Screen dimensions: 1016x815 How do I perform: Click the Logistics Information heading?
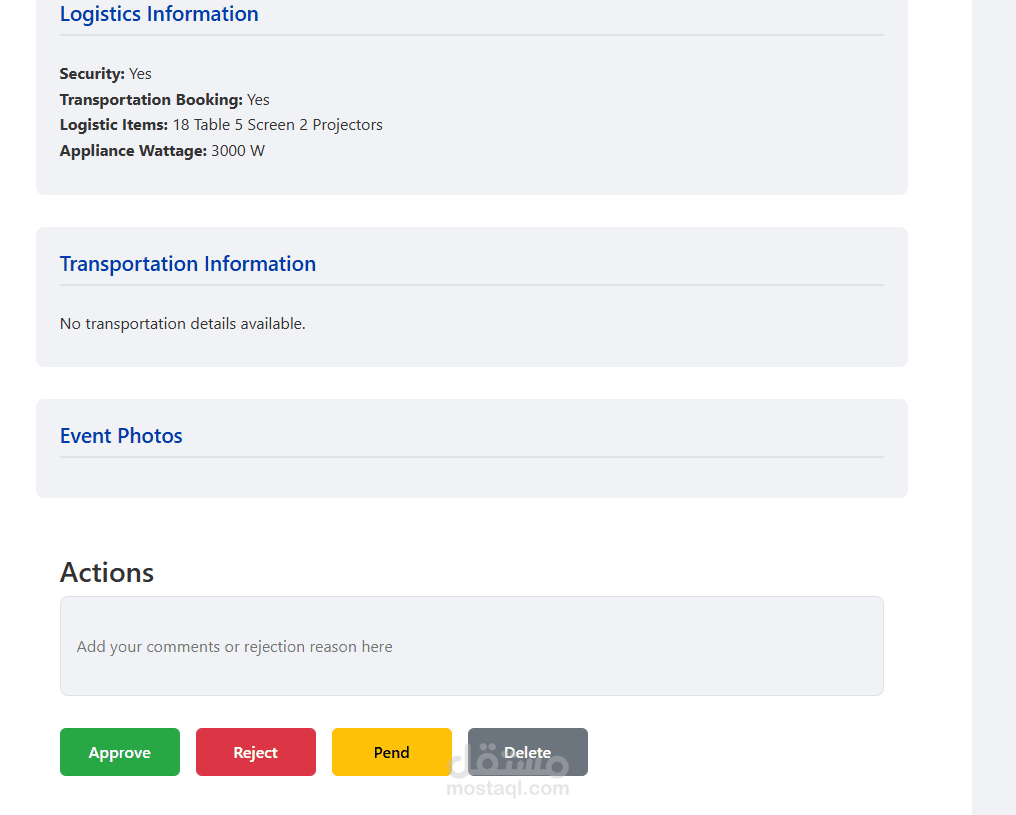click(159, 14)
